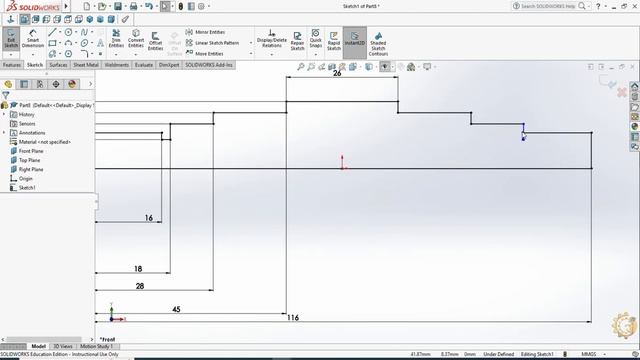Open the DimXpertManager crosshair tab

pyautogui.click(x=56, y=84)
